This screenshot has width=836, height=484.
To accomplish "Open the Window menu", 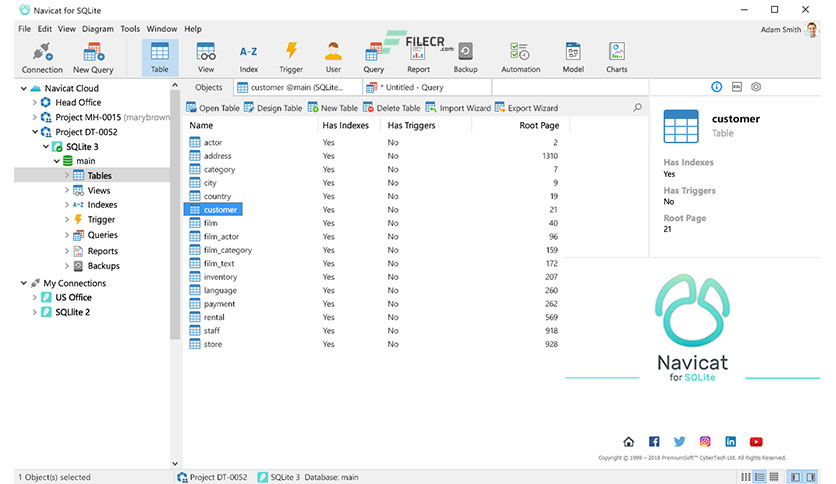I will coord(162,29).
